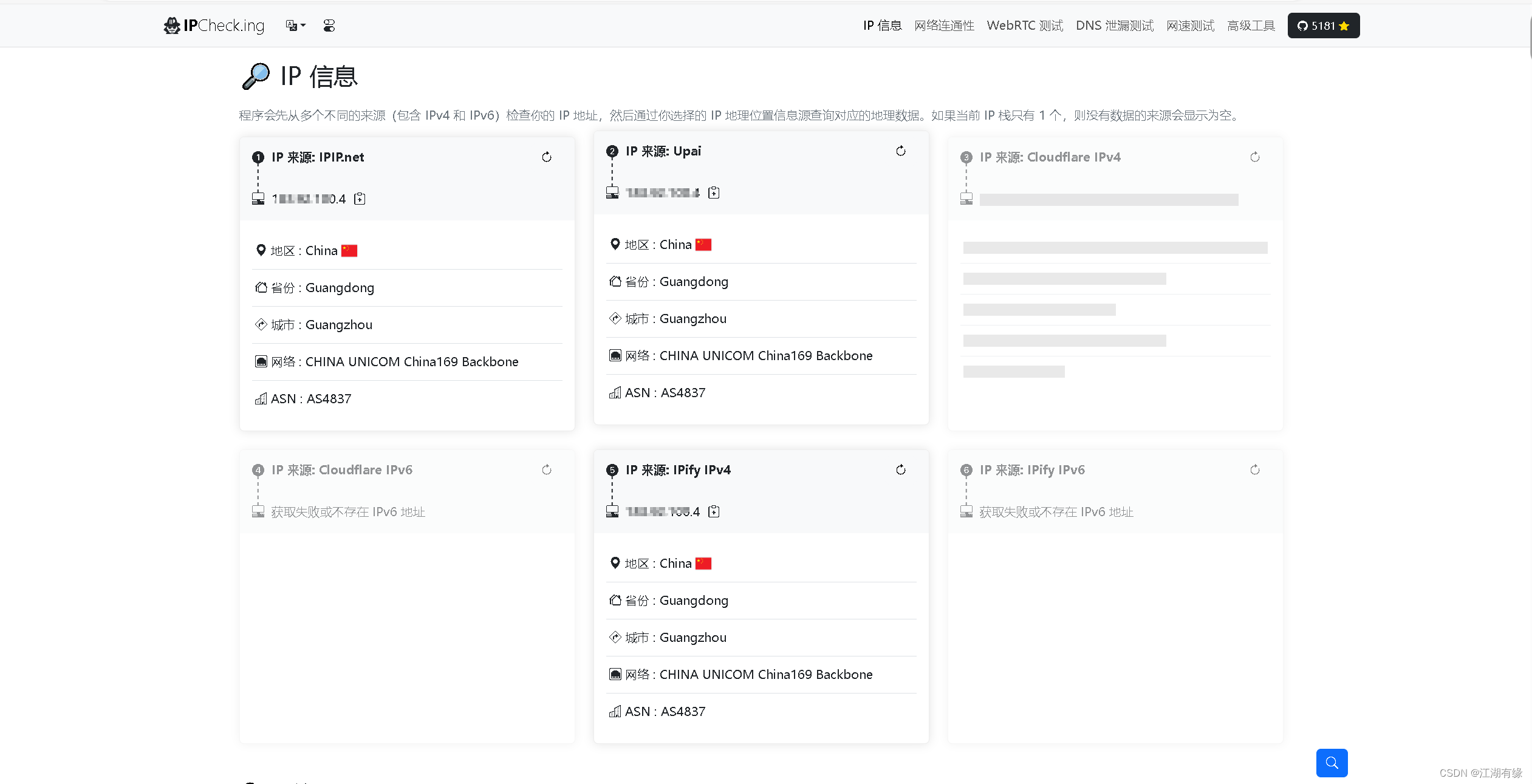Open the blue search floating button
The width and height of the screenshot is (1532, 784).
click(1332, 763)
